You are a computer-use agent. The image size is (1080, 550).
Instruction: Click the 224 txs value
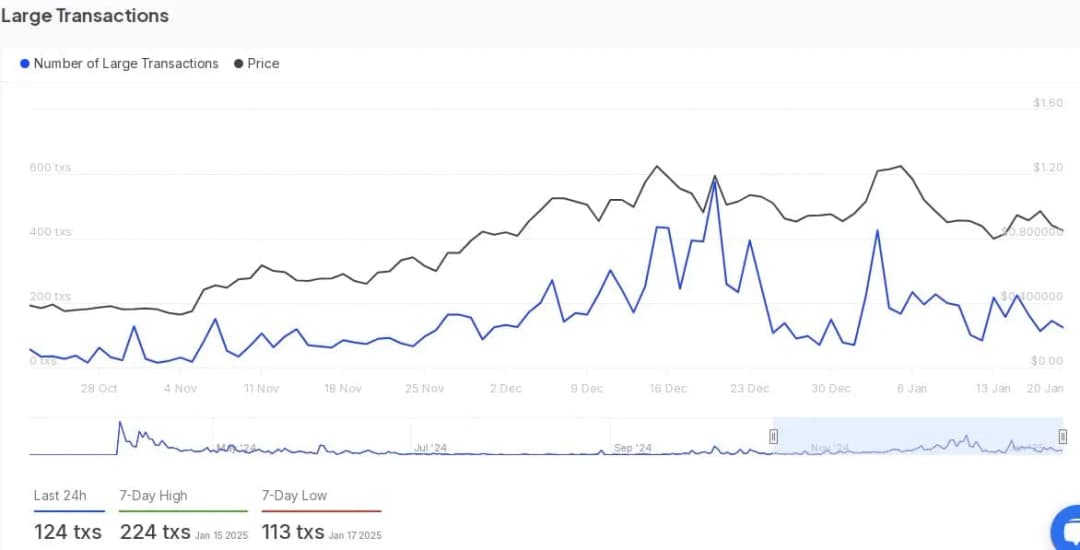click(x=155, y=532)
